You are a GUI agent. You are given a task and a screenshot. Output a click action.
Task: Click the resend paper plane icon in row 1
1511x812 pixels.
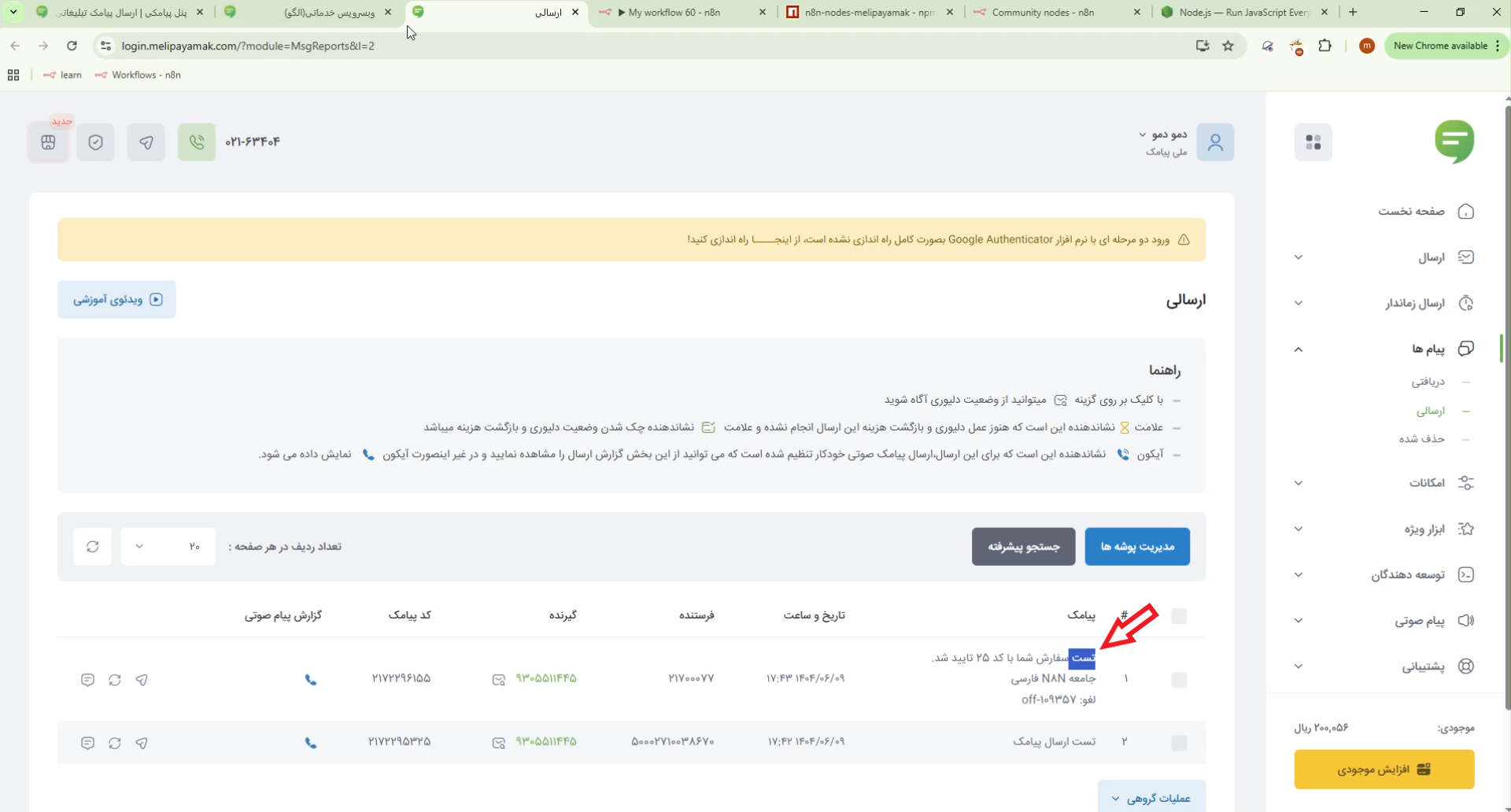tap(142, 680)
